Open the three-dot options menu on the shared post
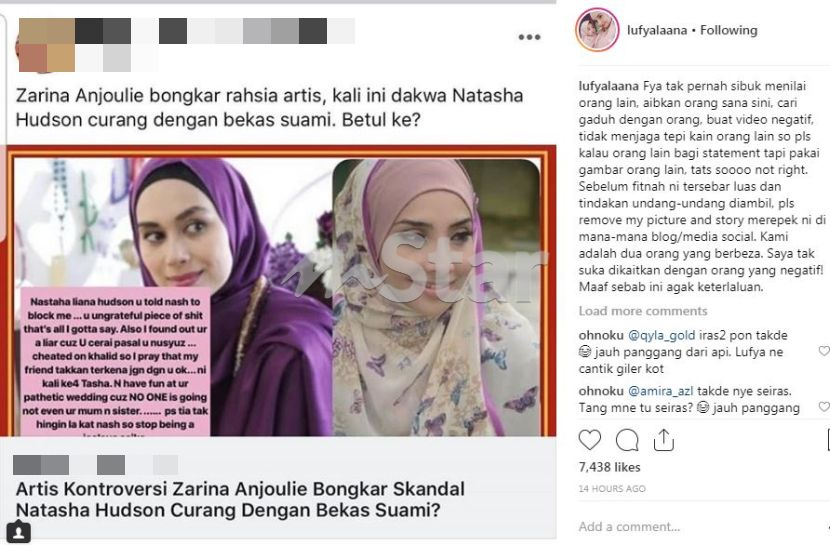 (529, 37)
